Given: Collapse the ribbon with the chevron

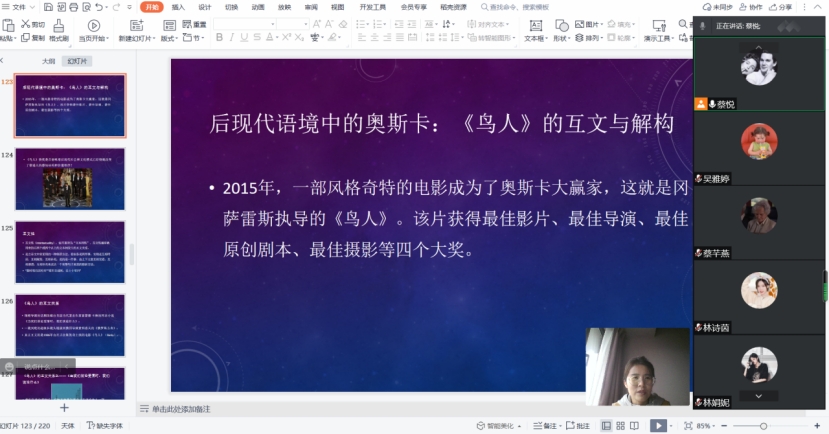Looking at the screenshot, I should tap(818, 7).
